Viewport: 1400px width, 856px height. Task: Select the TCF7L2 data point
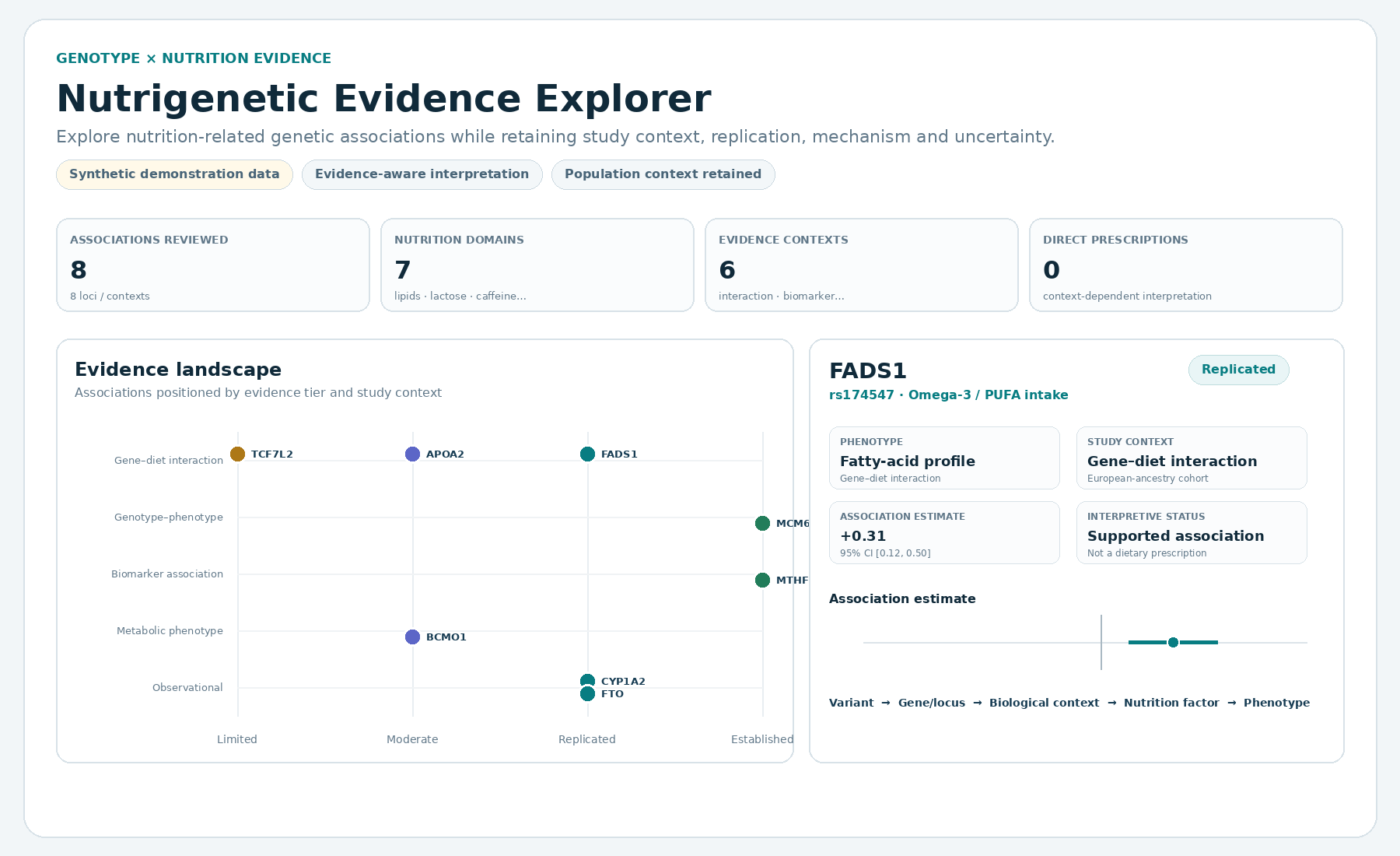238,454
